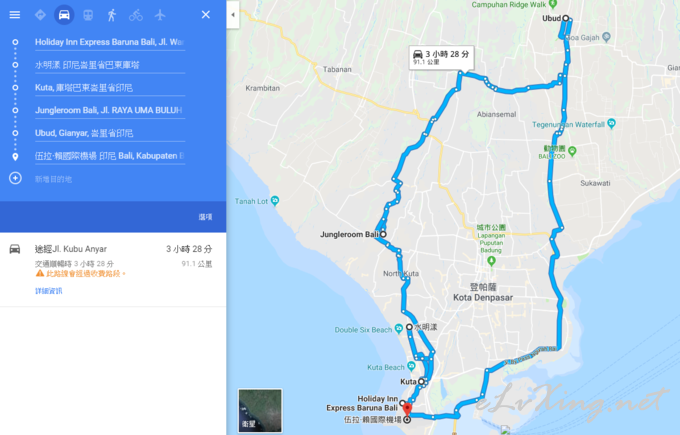Switch to public transit travel mode
The width and height of the screenshot is (680, 435).
point(88,15)
